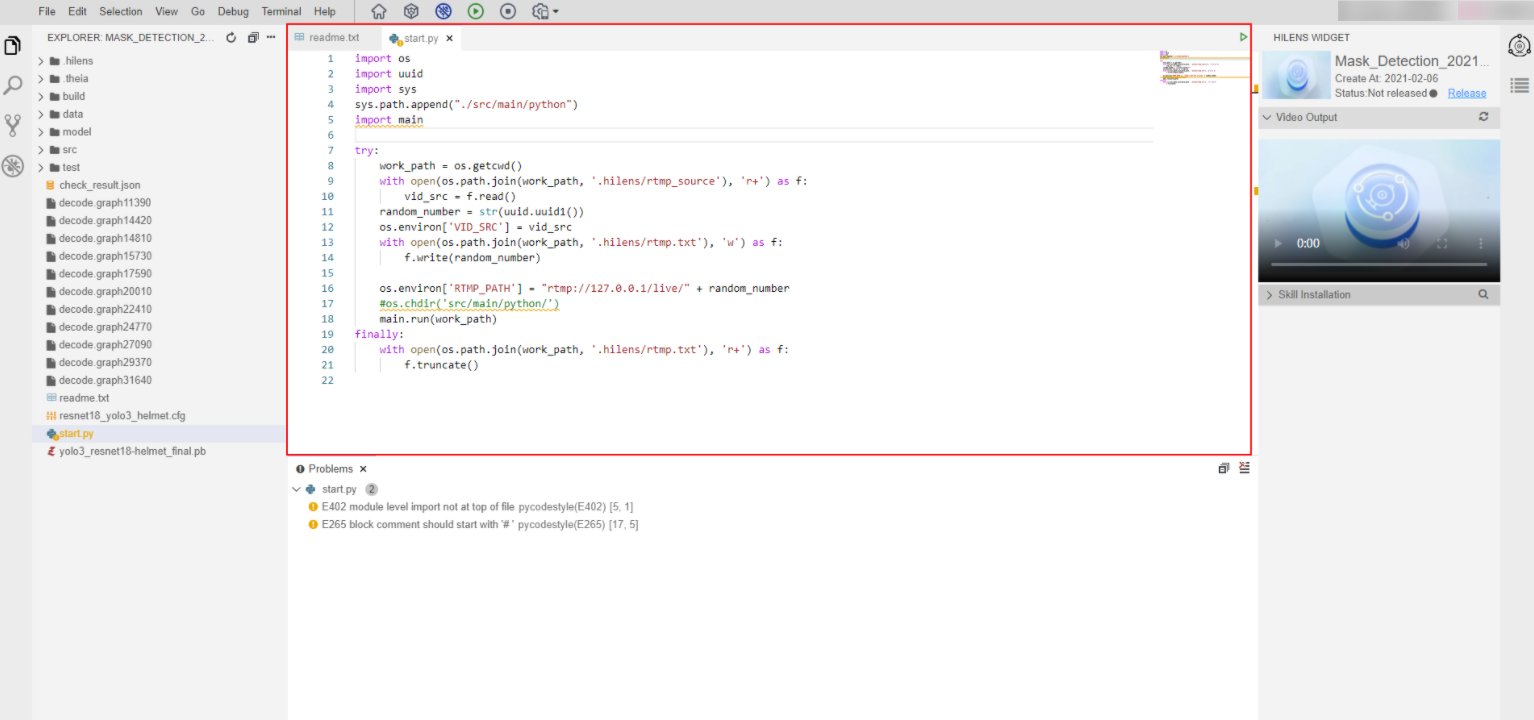Refresh the Video Output section
This screenshot has width=1534, height=720.
[x=1483, y=117]
